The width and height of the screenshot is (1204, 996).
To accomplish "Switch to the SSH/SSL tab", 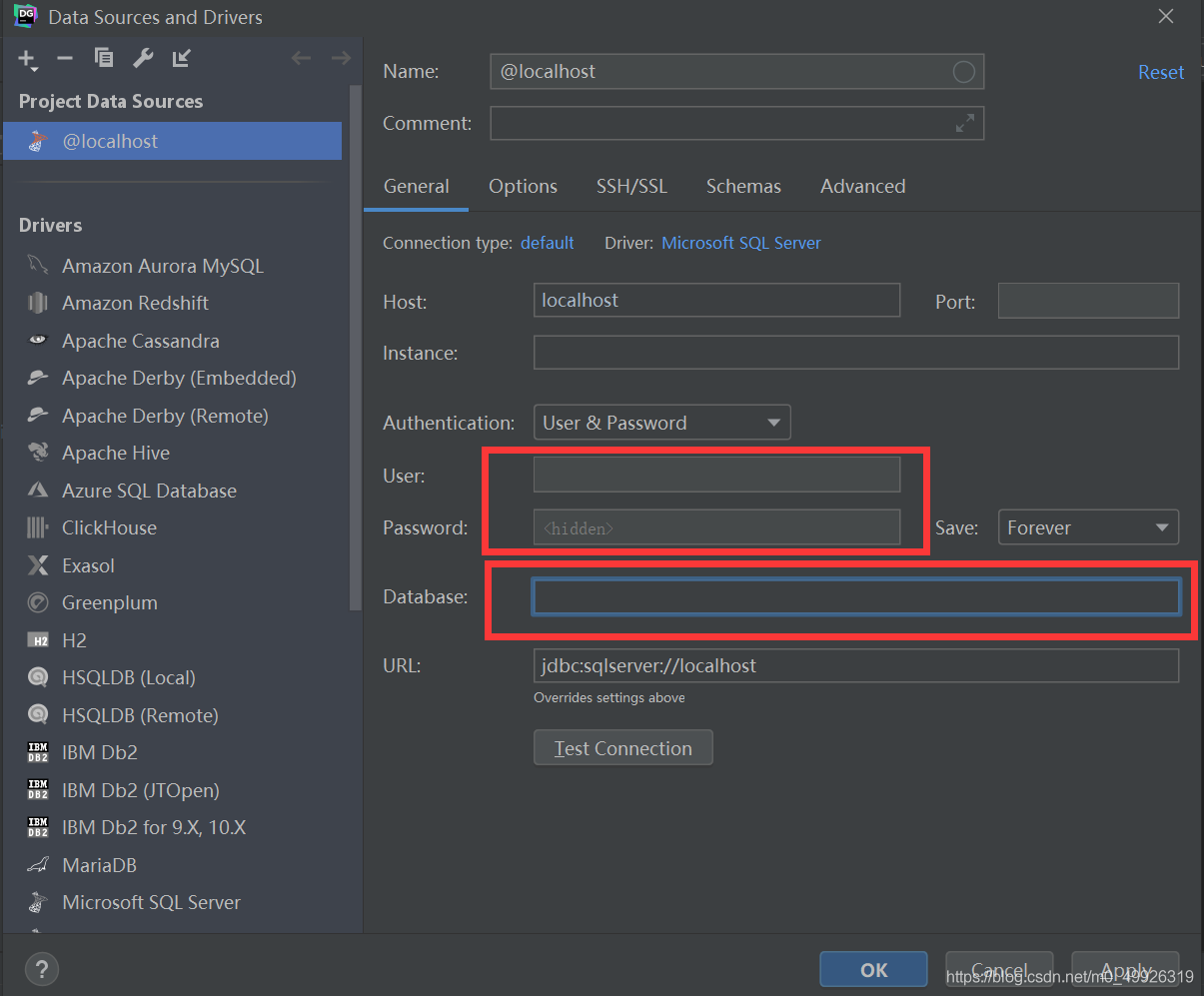I will click(x=631, y=186).
